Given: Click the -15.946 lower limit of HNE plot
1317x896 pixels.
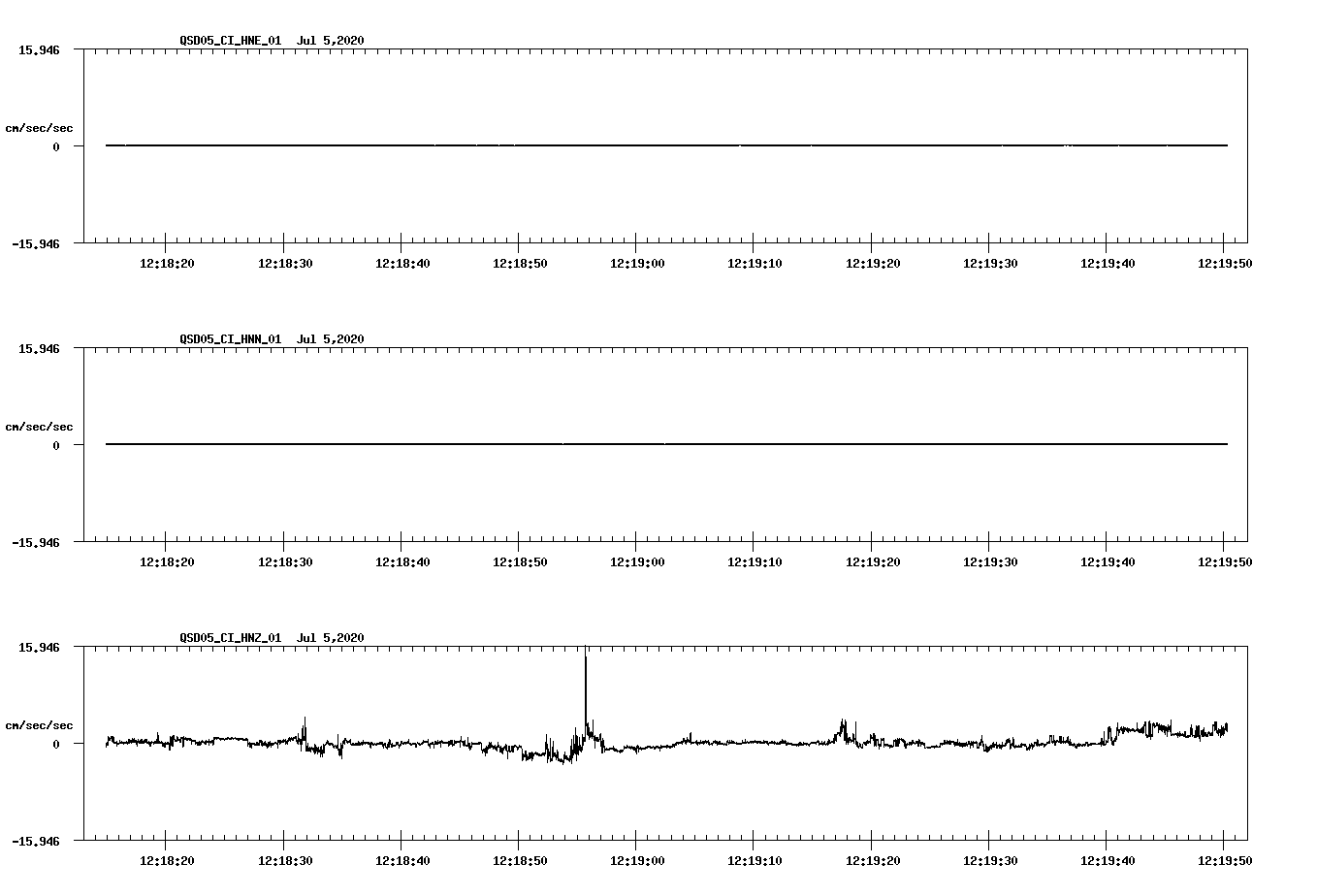Looking at the screenshot, I should 36,243.
